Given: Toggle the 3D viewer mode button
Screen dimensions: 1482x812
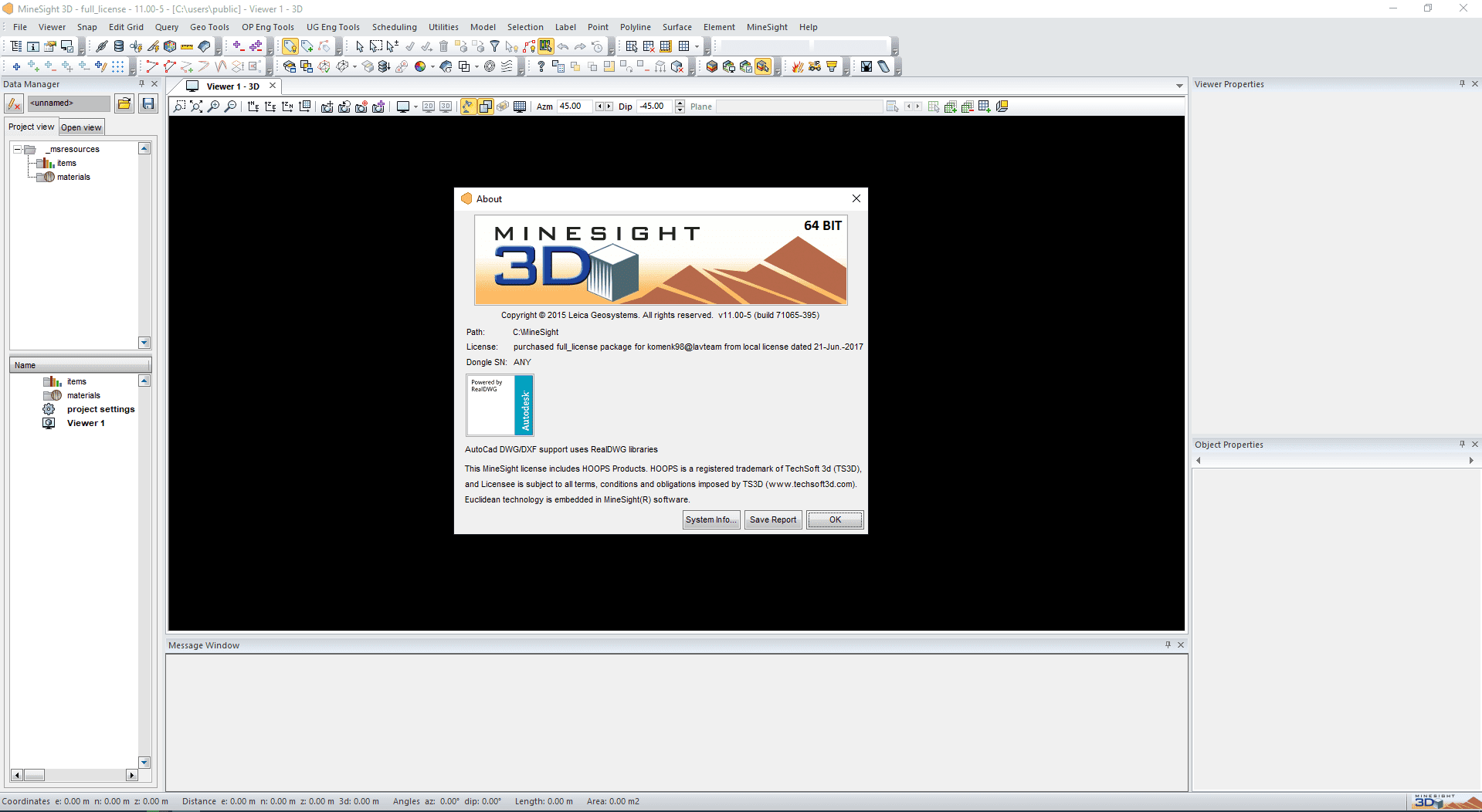Looking at the screenshot, I should tap(446, 107).
